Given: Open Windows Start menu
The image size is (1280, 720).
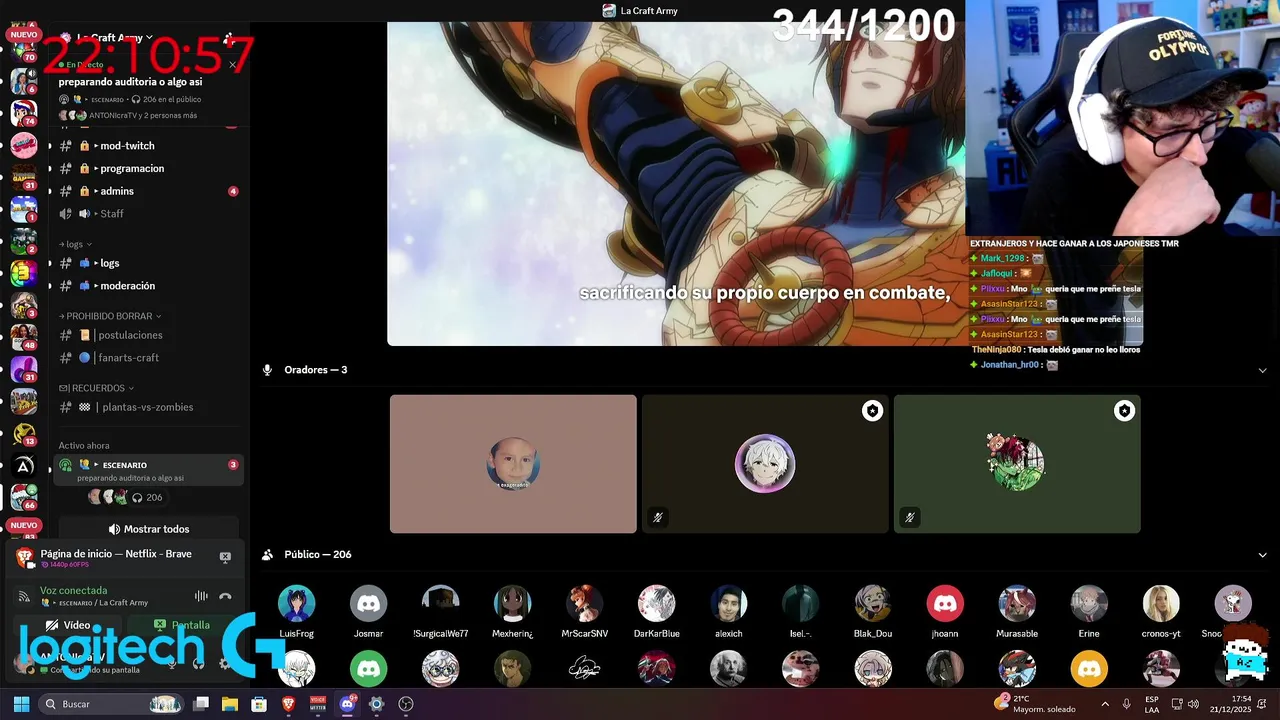Looking at the screenshot, I should [x=21, y=704].
